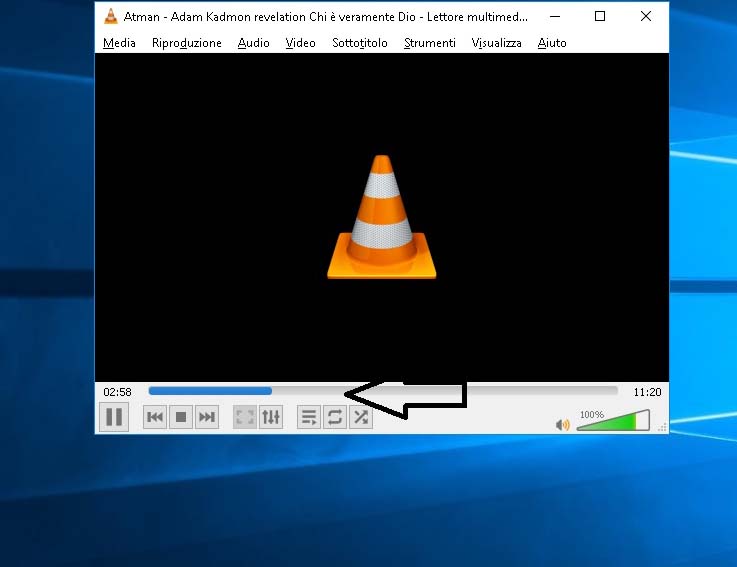Screen dimensions: 737x567
Task: Maximize the VLC window
Action: (600, 16)
